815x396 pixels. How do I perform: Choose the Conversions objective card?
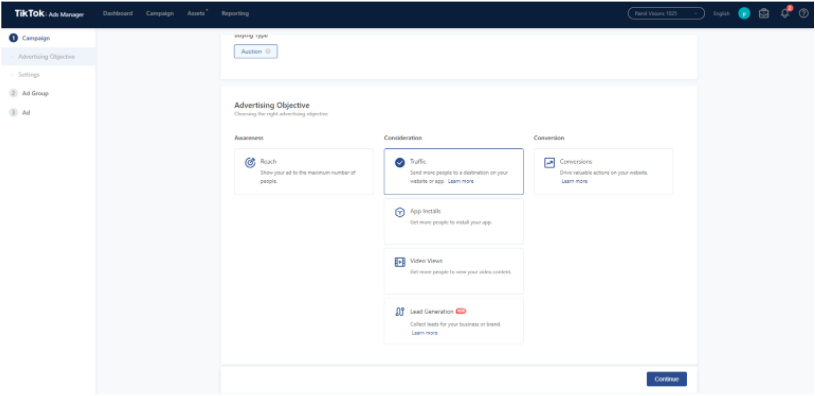coord(603,171)
